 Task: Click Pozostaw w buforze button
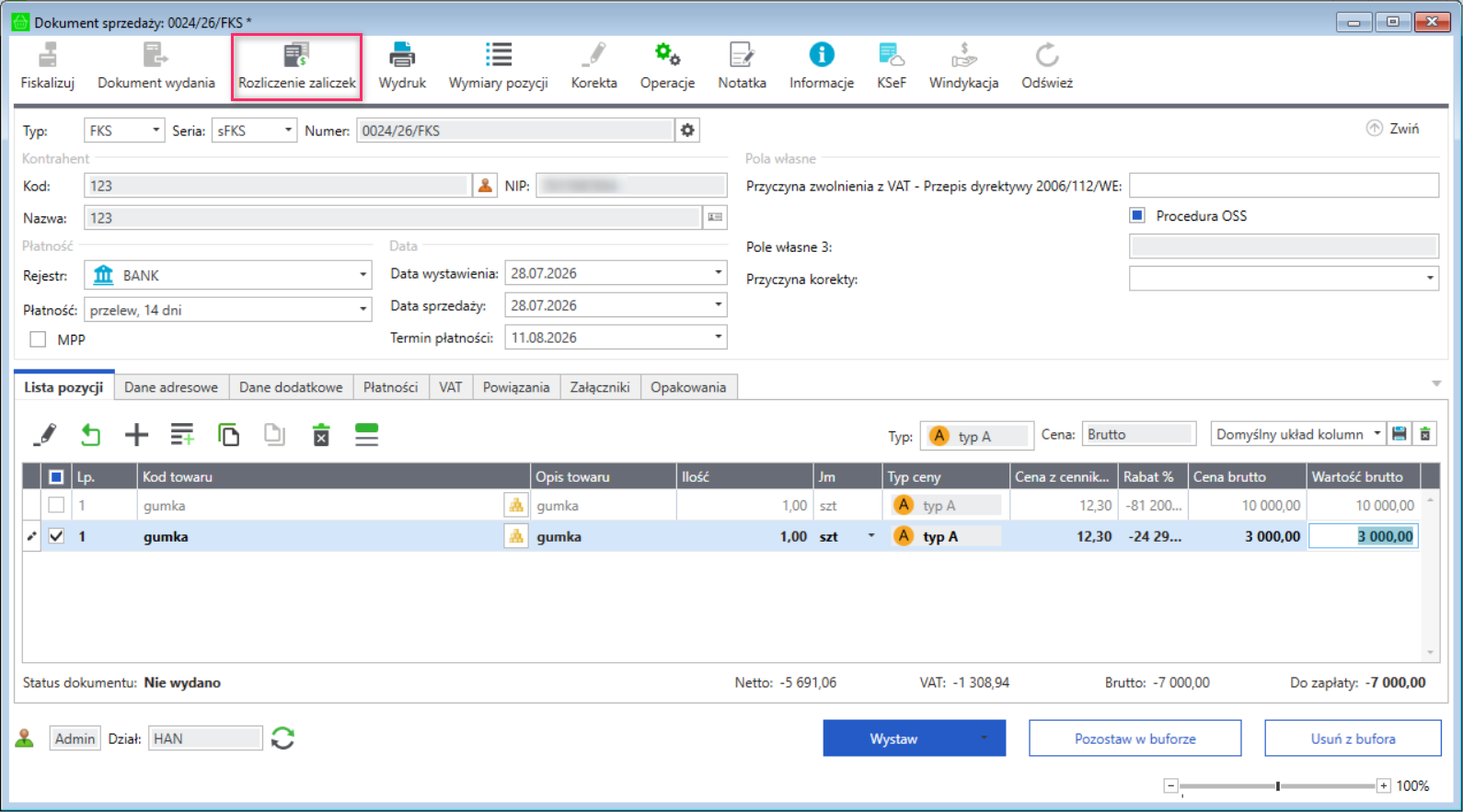[1135, 738]
